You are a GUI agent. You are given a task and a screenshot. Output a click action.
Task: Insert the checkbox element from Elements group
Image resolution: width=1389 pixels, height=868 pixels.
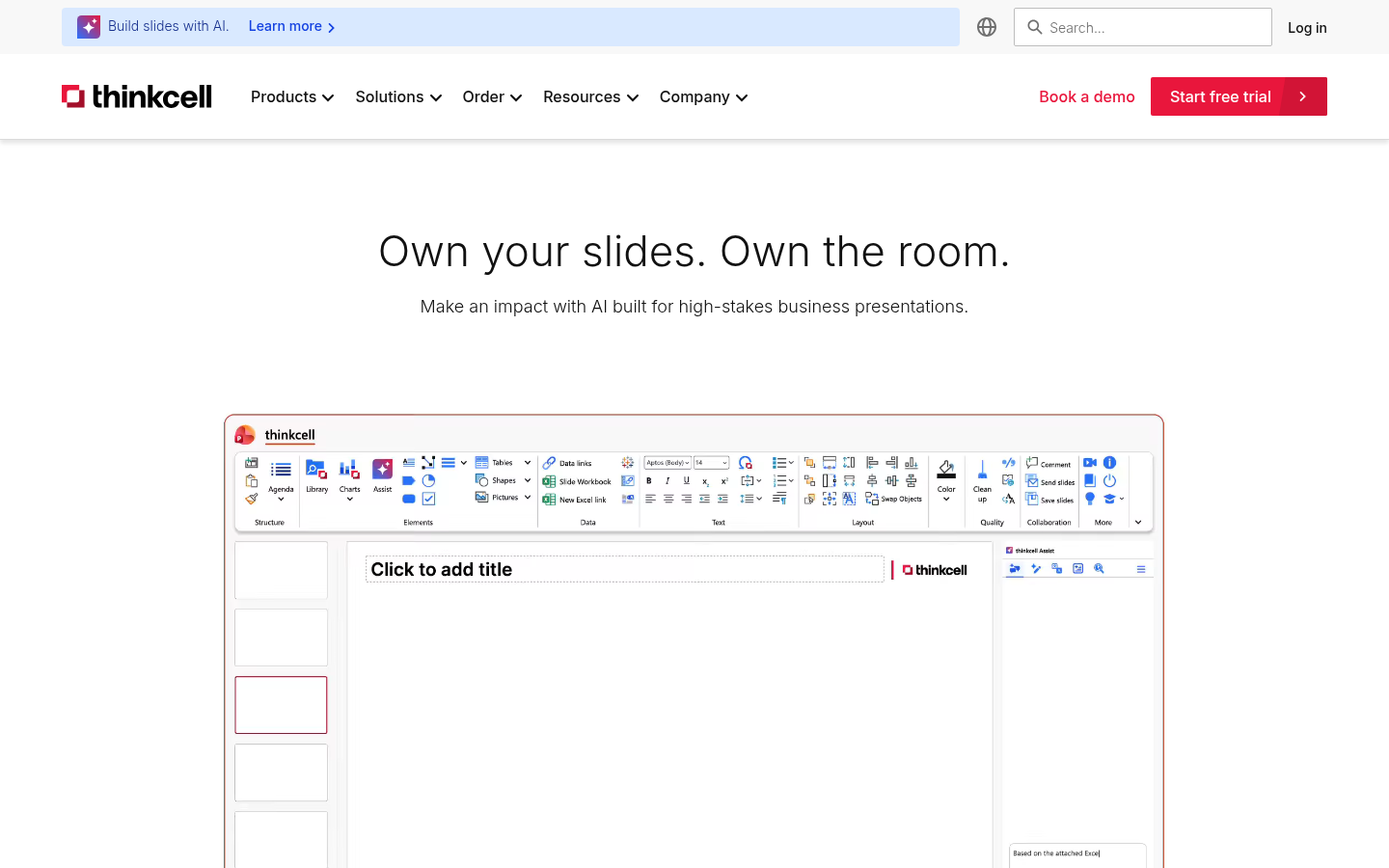(428, 499)
